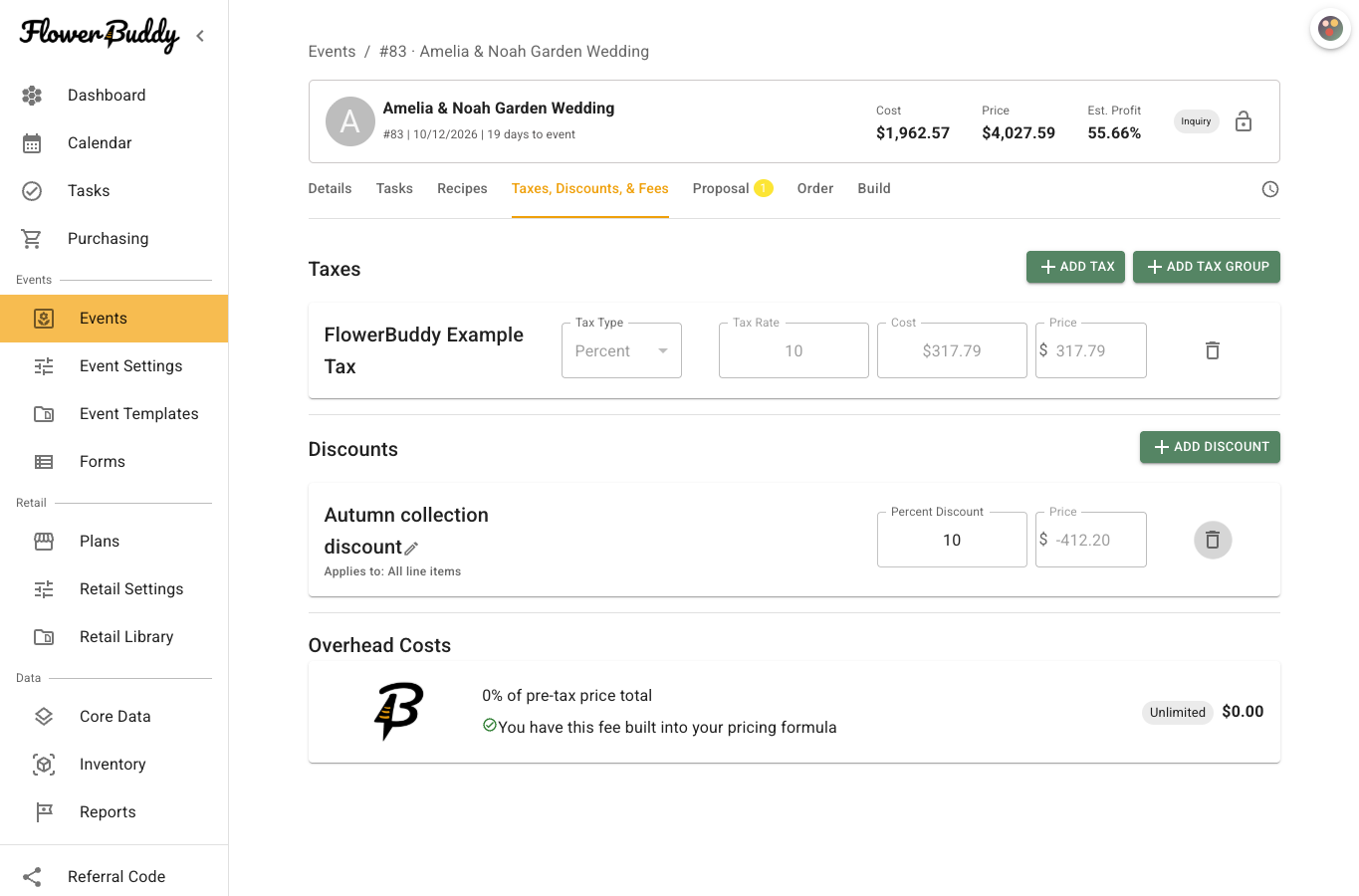Viewport: 1359px width, 896px height.
Task: Switch to the Details tab
Action: (x=330, y=189)
